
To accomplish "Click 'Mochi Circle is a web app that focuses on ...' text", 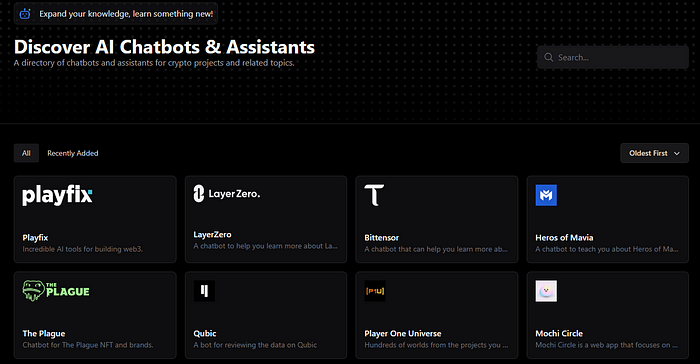I will tap(607, 345).
